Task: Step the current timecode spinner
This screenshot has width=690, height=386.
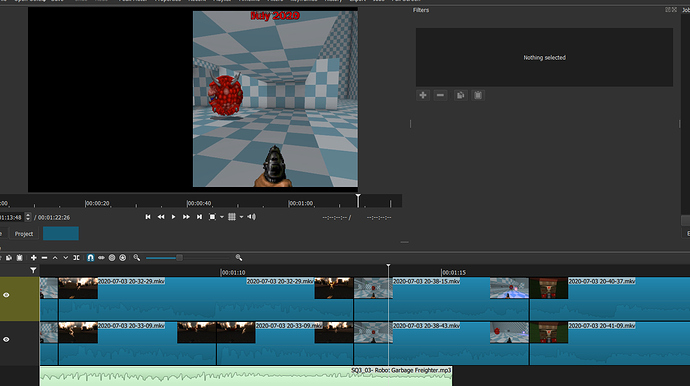Action: [x=28, y=217]
